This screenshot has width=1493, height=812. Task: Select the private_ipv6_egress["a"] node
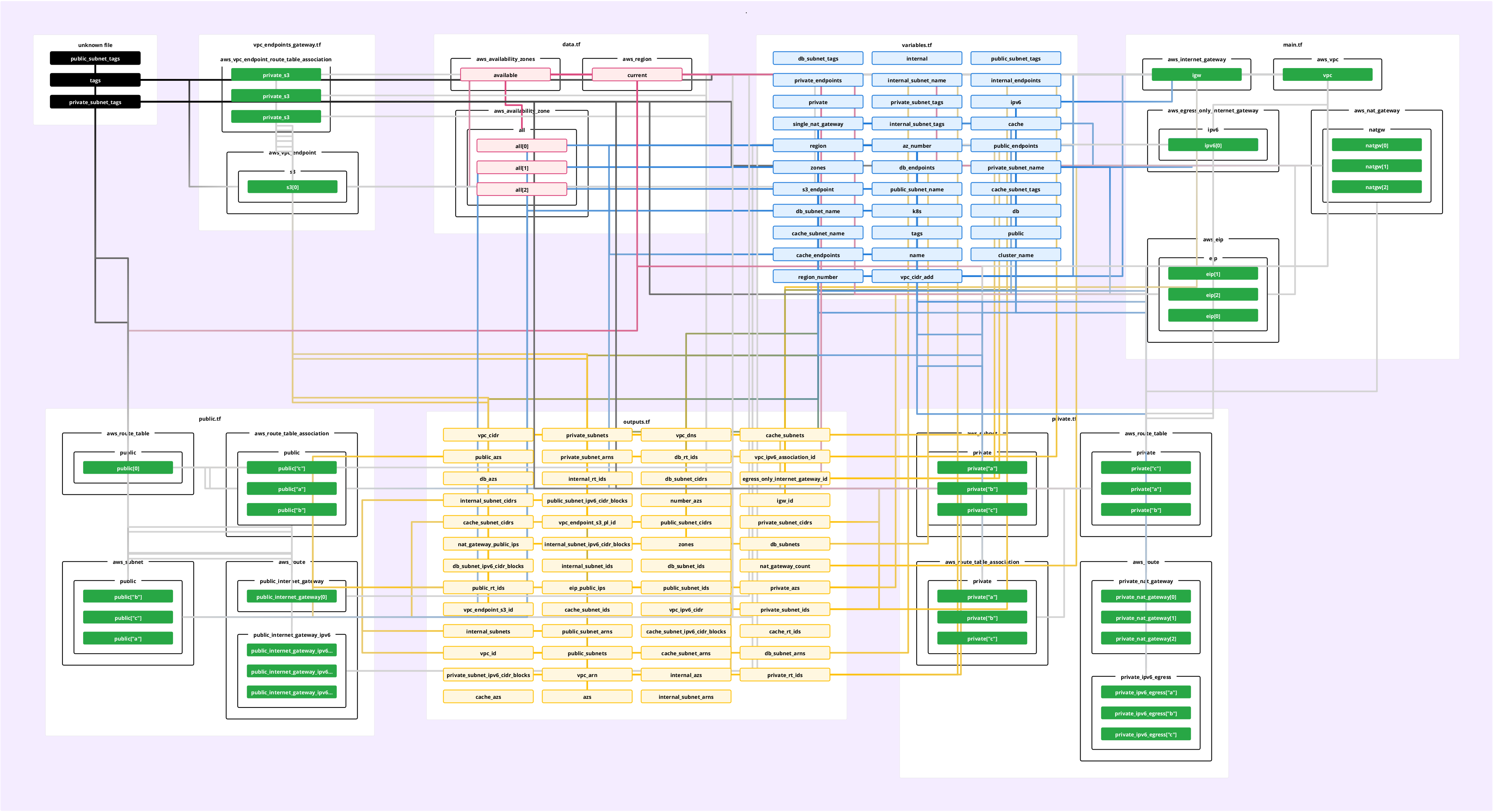1145,692
